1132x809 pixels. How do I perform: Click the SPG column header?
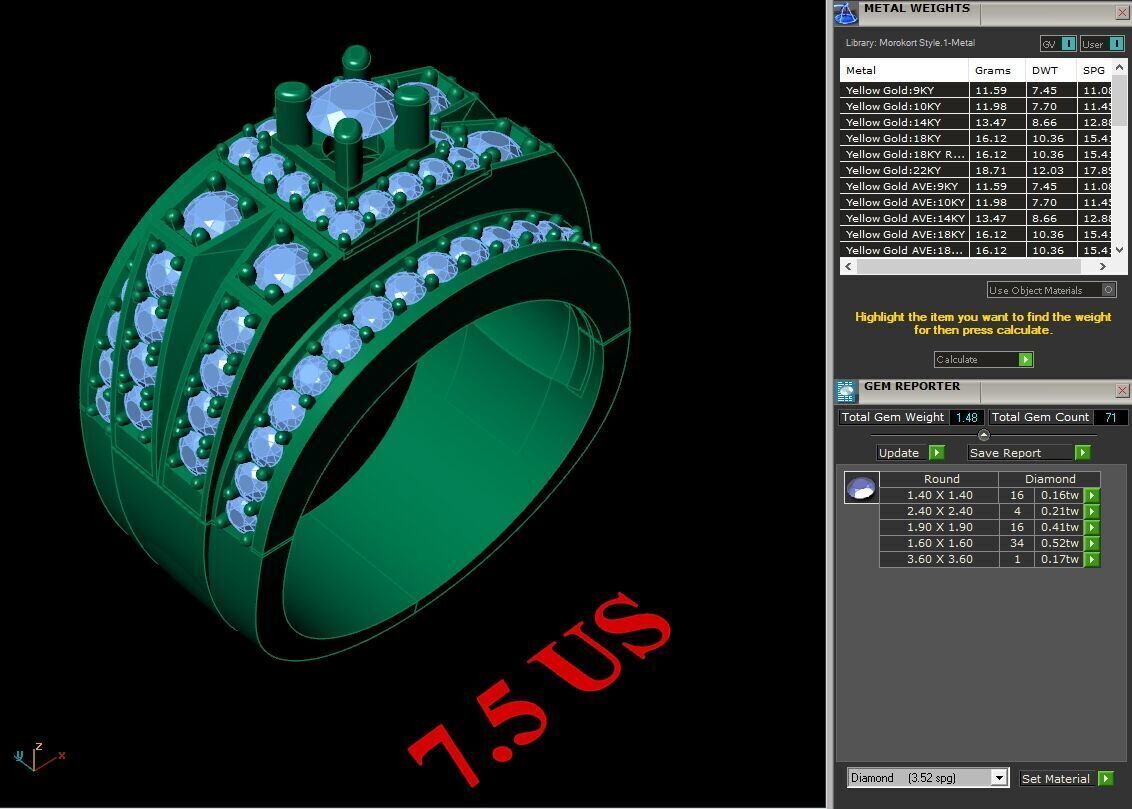1094,70
